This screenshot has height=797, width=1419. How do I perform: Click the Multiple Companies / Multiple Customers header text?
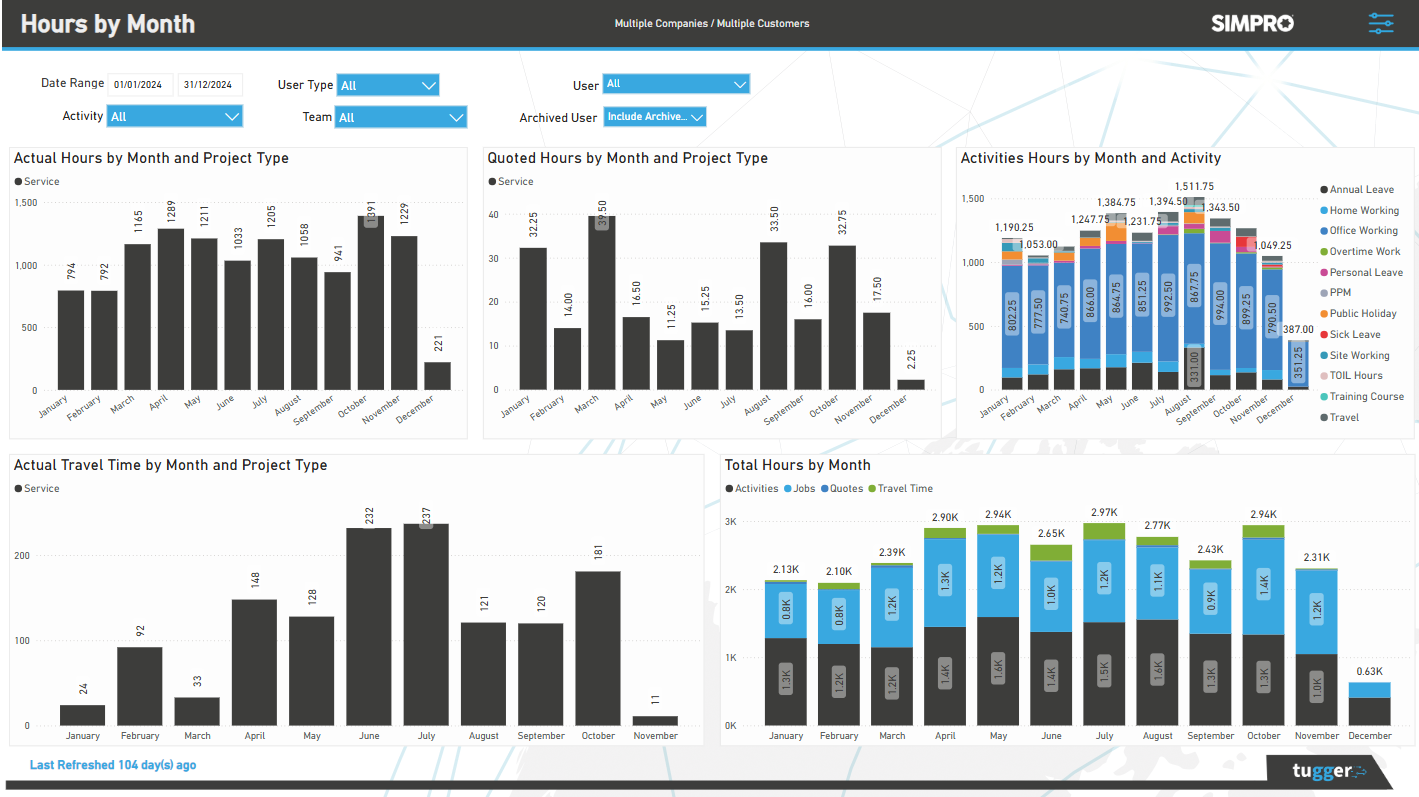coord(711,22)
